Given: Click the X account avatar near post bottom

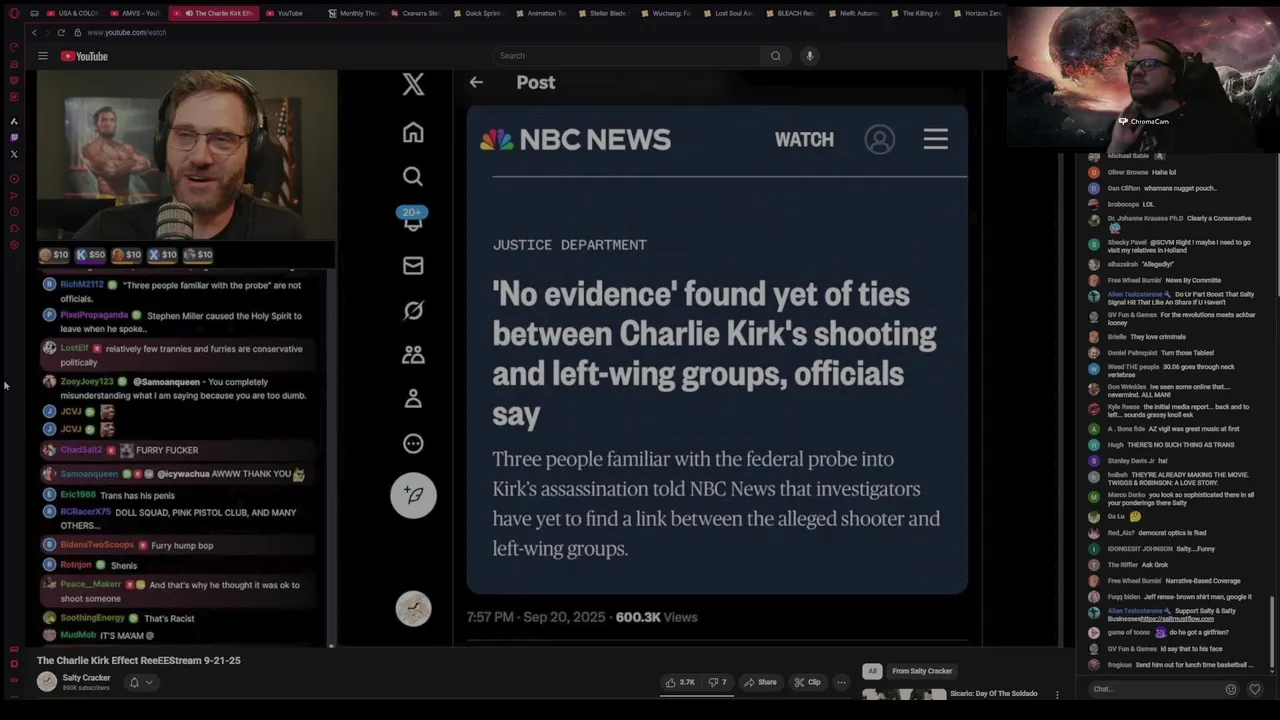Looking at the screenshot, I should click(413, 609).
